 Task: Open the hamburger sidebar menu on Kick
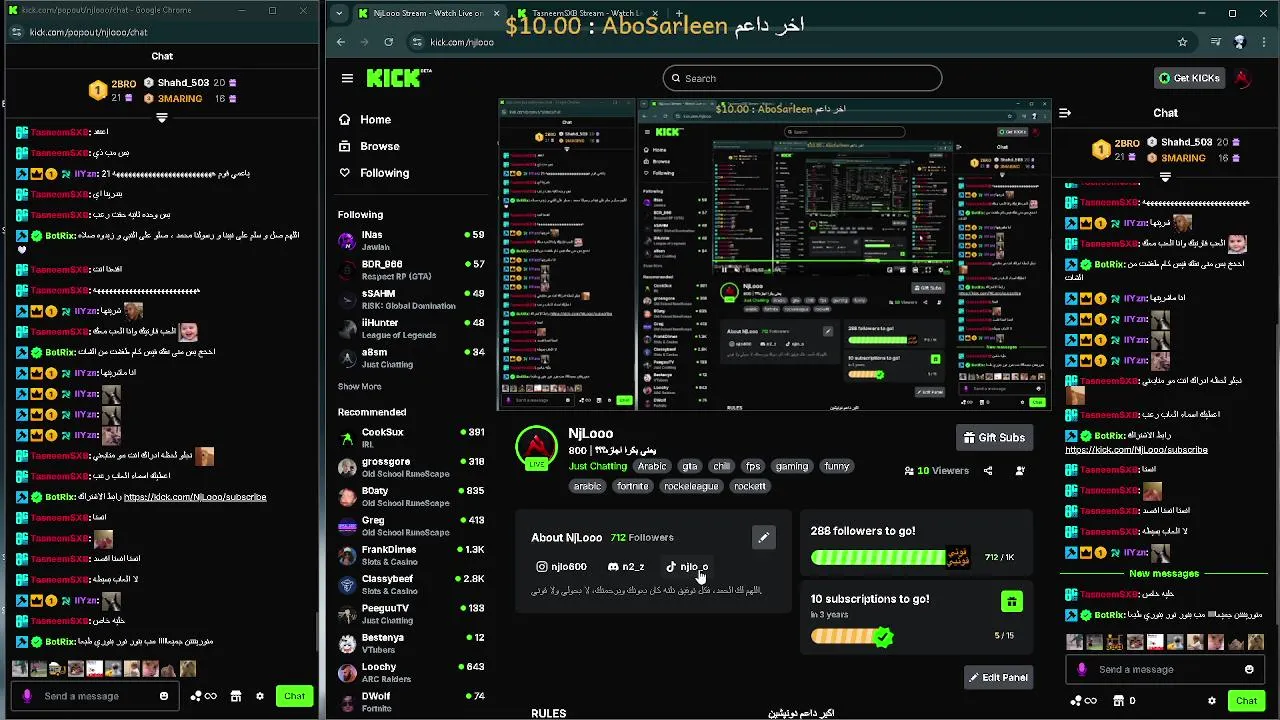click(347, 78)
